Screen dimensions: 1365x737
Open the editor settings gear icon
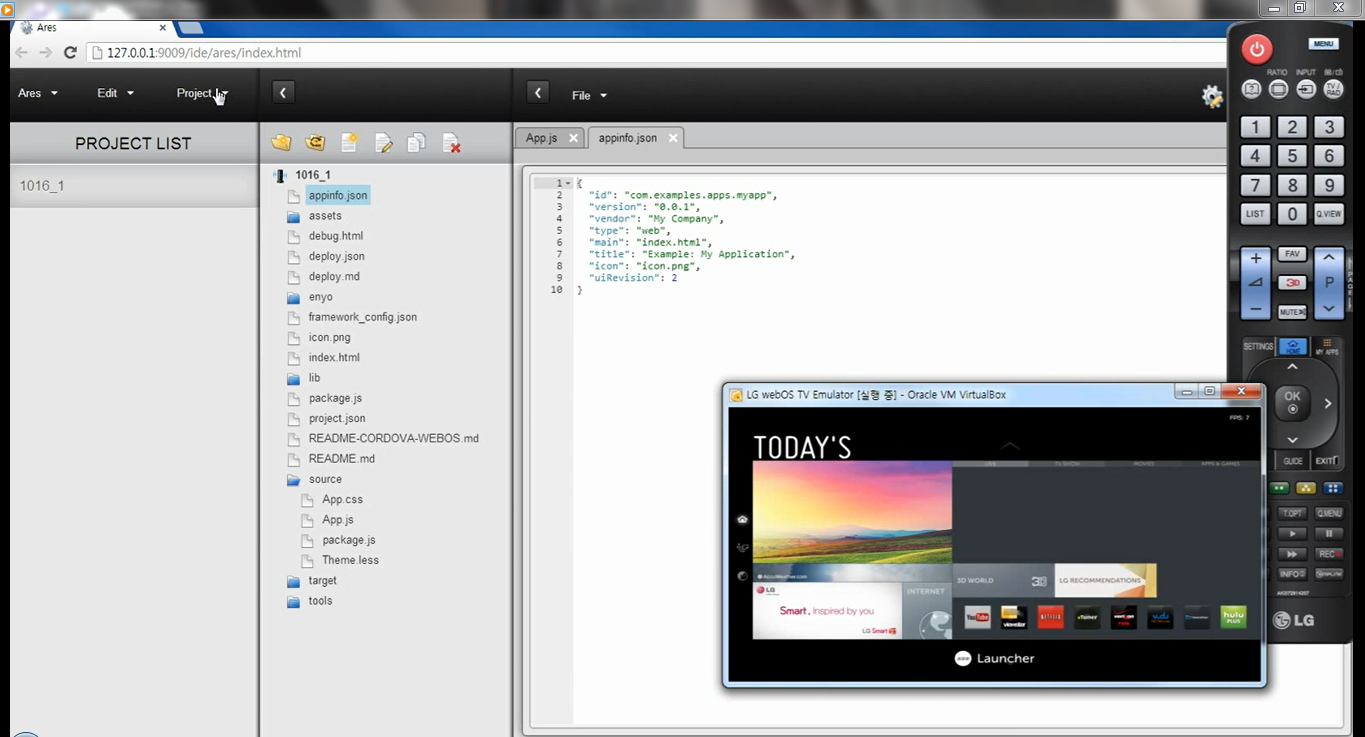(x=1212, y=96)
